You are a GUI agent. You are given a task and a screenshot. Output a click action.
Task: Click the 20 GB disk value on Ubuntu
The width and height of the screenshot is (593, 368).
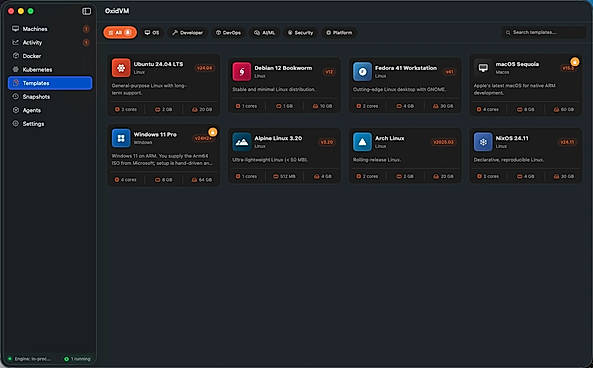pyautogui.click(x=205, y=110)
